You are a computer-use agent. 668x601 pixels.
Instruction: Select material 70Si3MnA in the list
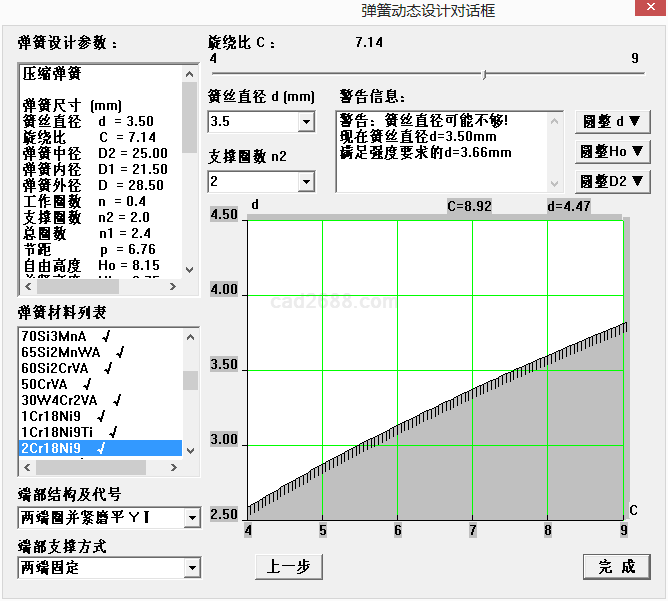[54, 336]
